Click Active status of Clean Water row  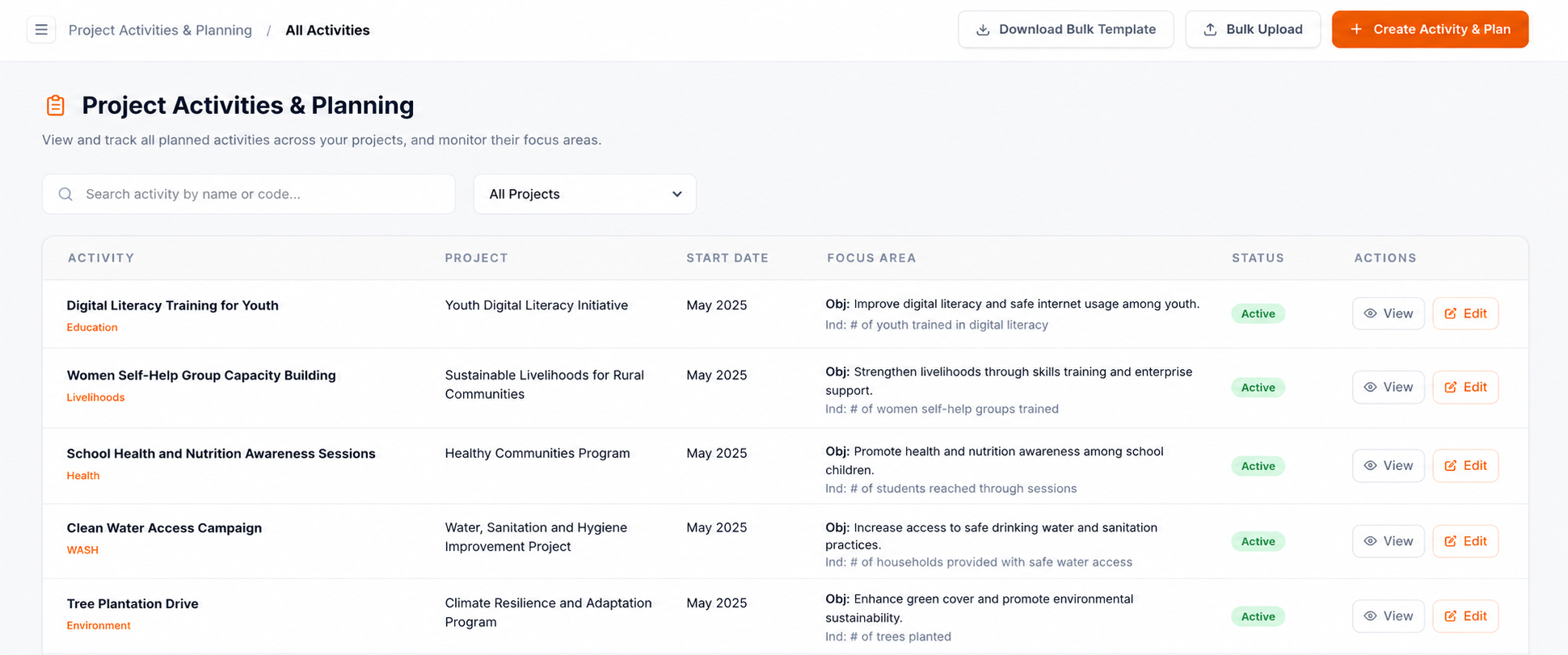coord(1258,541)
